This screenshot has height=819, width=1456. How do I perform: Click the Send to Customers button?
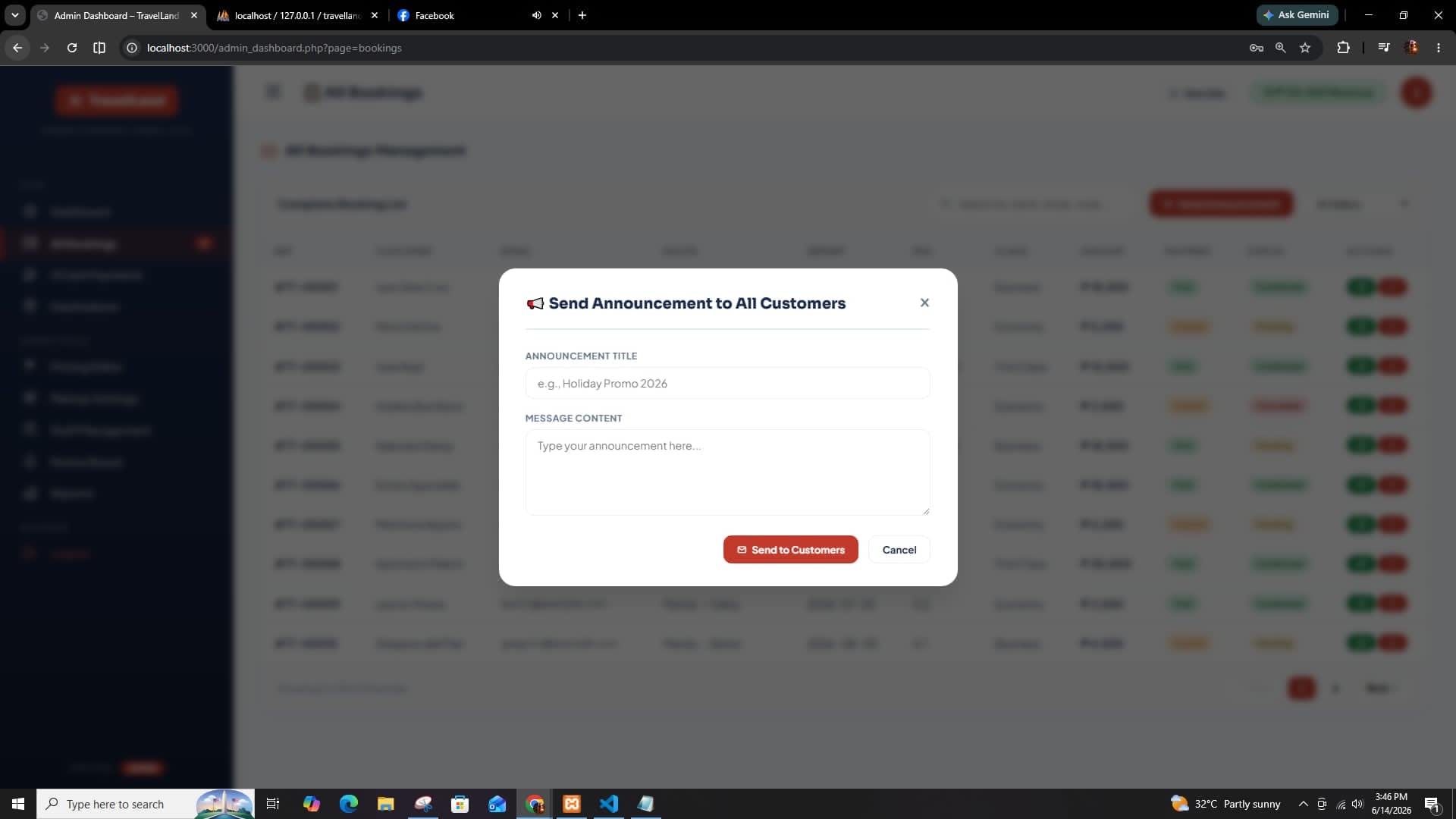click(790, 550)
